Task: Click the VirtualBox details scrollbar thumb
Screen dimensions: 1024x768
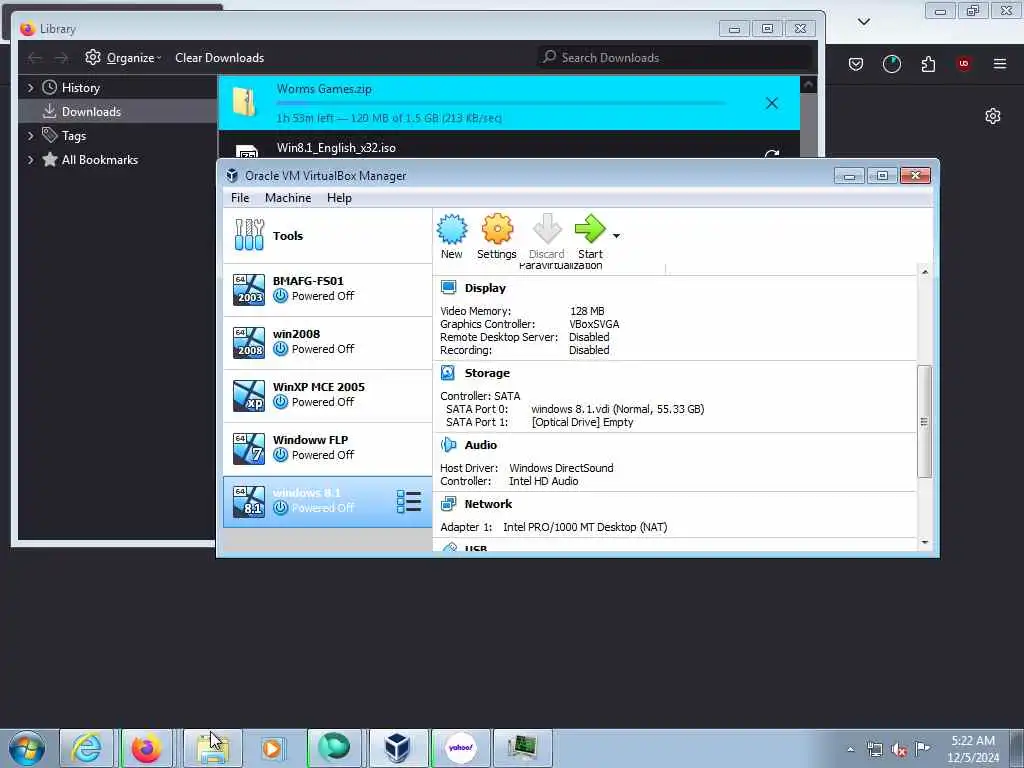Action: pos(925,421)
